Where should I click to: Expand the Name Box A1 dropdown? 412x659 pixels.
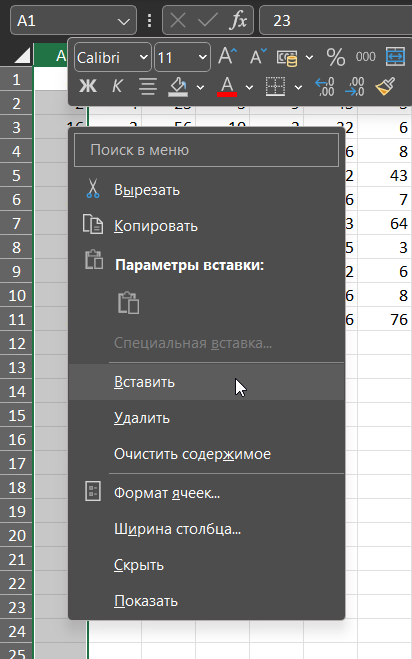[x=124, y=21]
